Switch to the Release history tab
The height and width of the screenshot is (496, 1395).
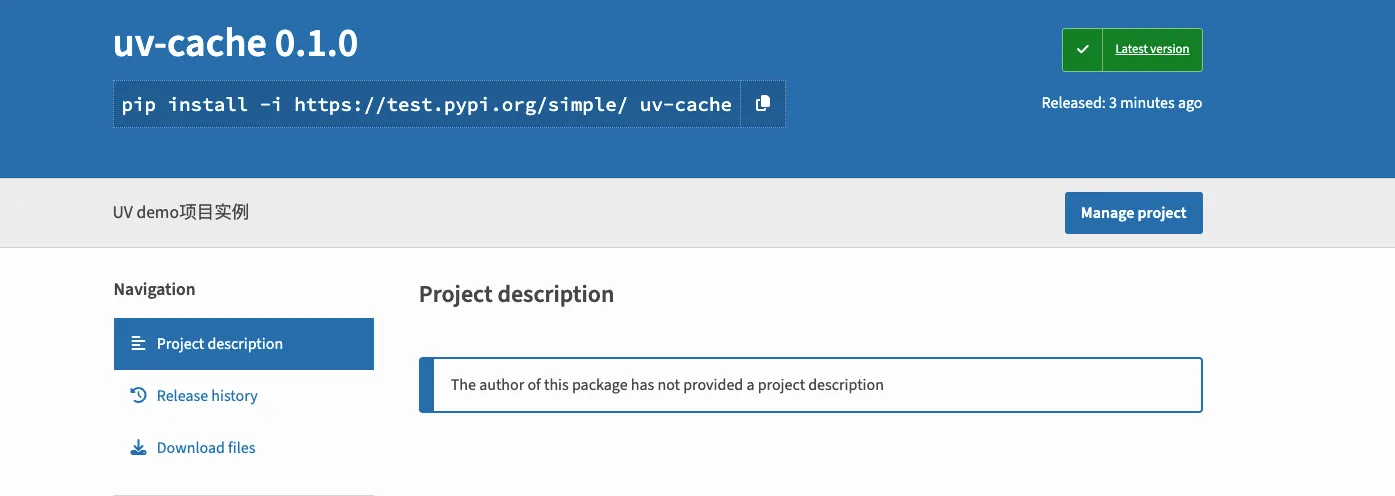click(x=207, y=396)
